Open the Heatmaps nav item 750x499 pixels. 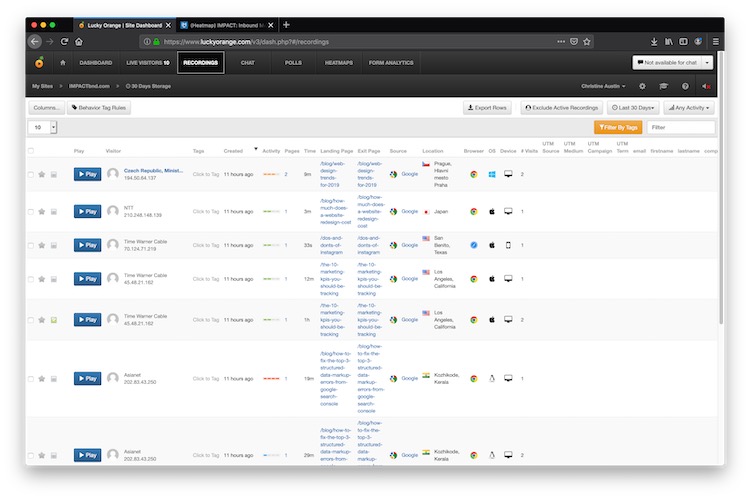pos(339,63)
